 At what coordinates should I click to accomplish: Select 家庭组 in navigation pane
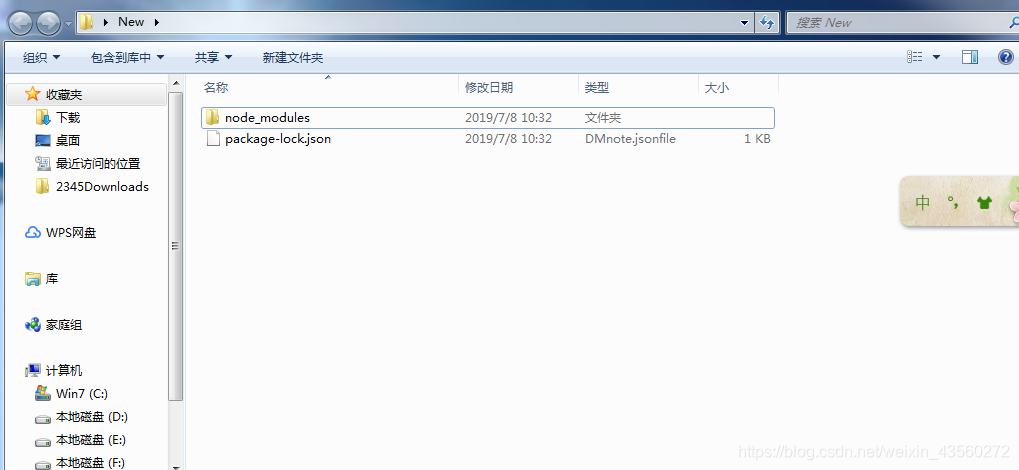[64, 325]
